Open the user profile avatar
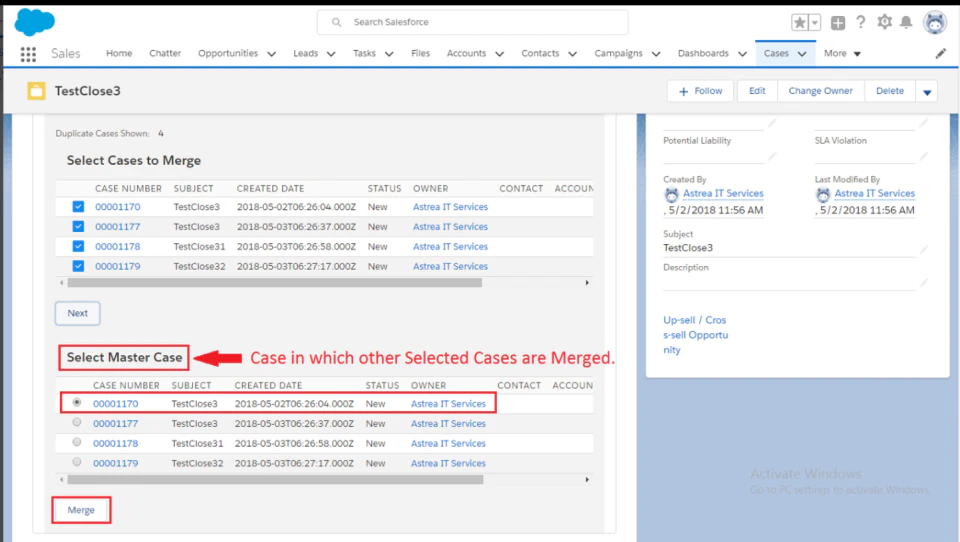Image resolution: width=960 pixels, height=542 pixels. (935, 23)
